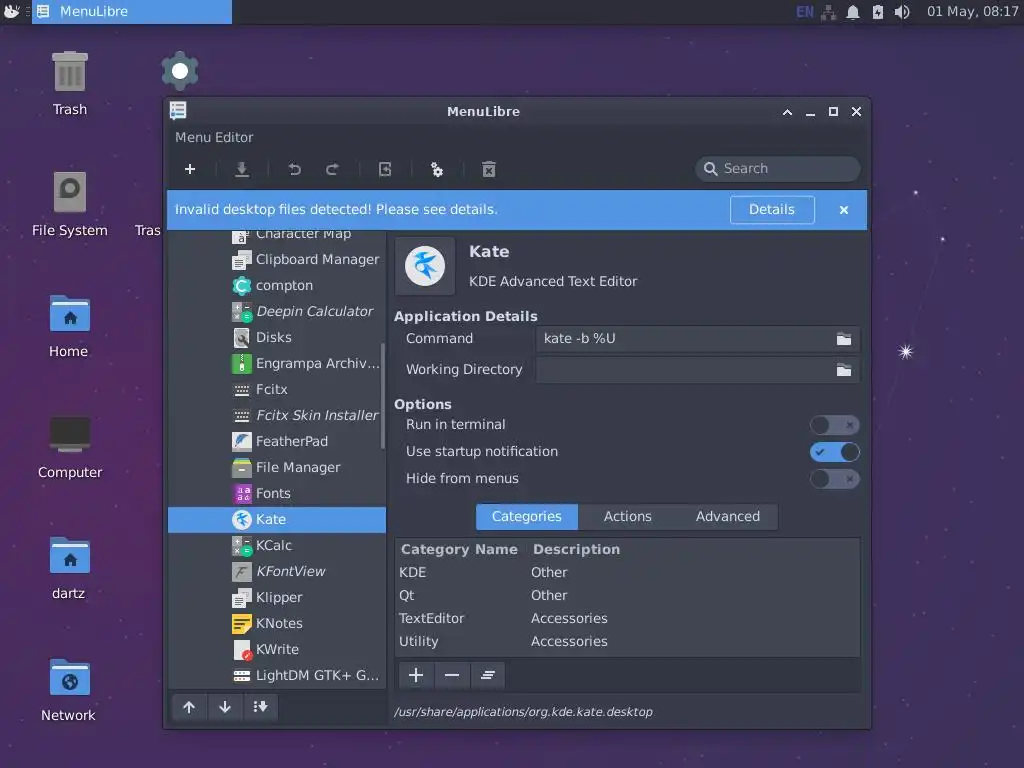Screen dimensions: 1024x768
Task: Click the empty Working Directory field
Action: click(x=697, y=370)
